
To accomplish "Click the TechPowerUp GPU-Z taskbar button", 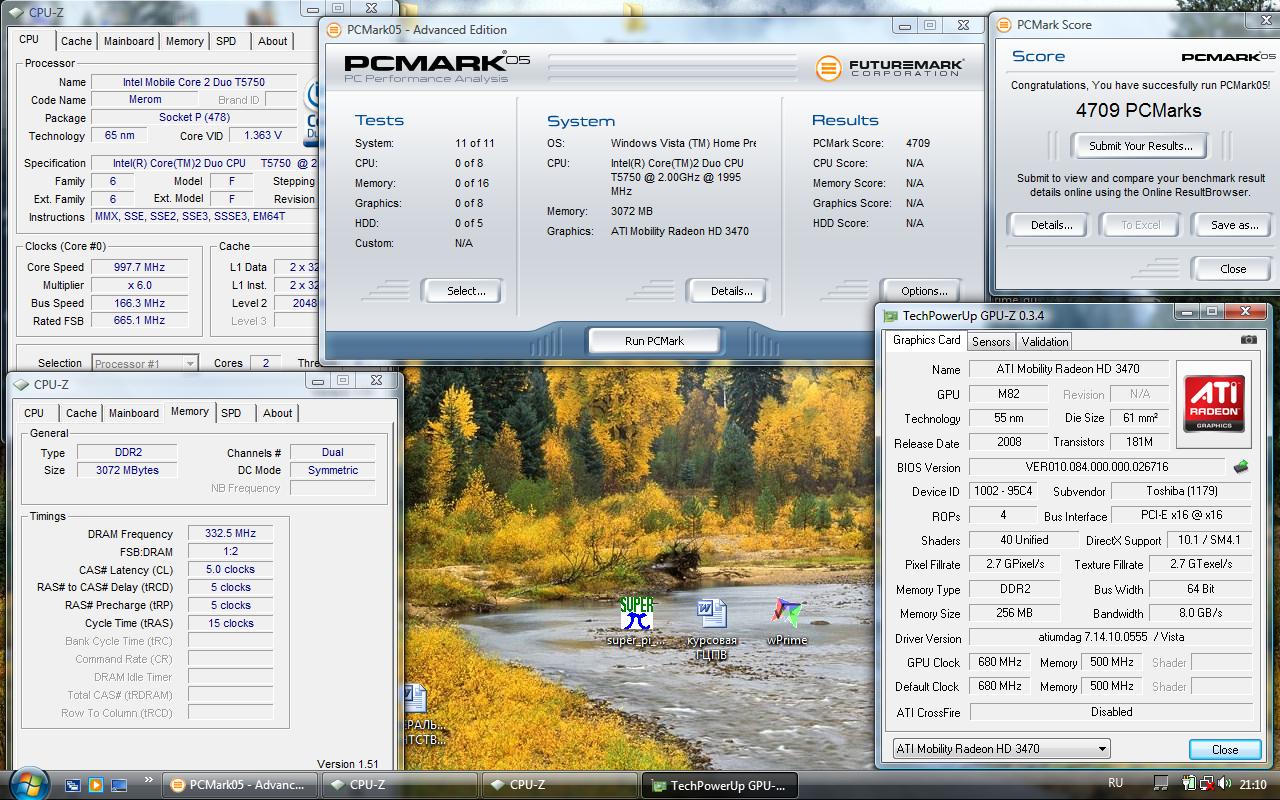I will tap(720, 785).
